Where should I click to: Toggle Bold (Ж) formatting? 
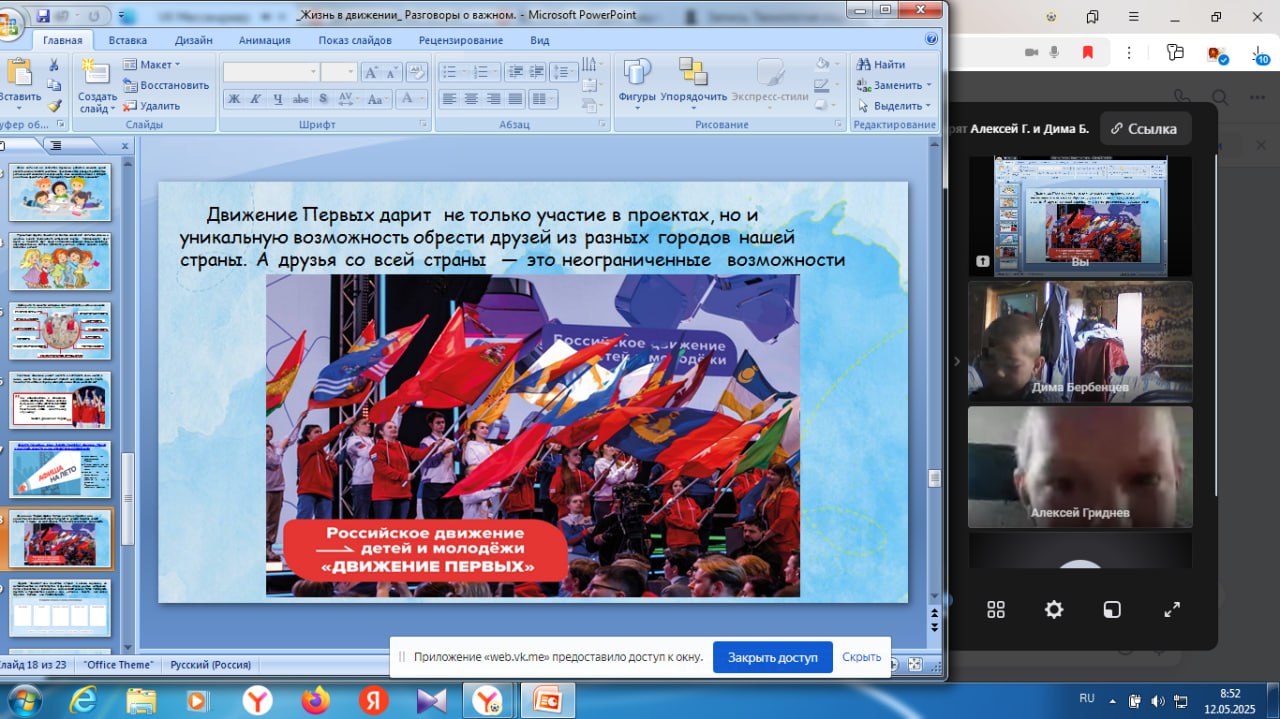click(x=234, y=99)
